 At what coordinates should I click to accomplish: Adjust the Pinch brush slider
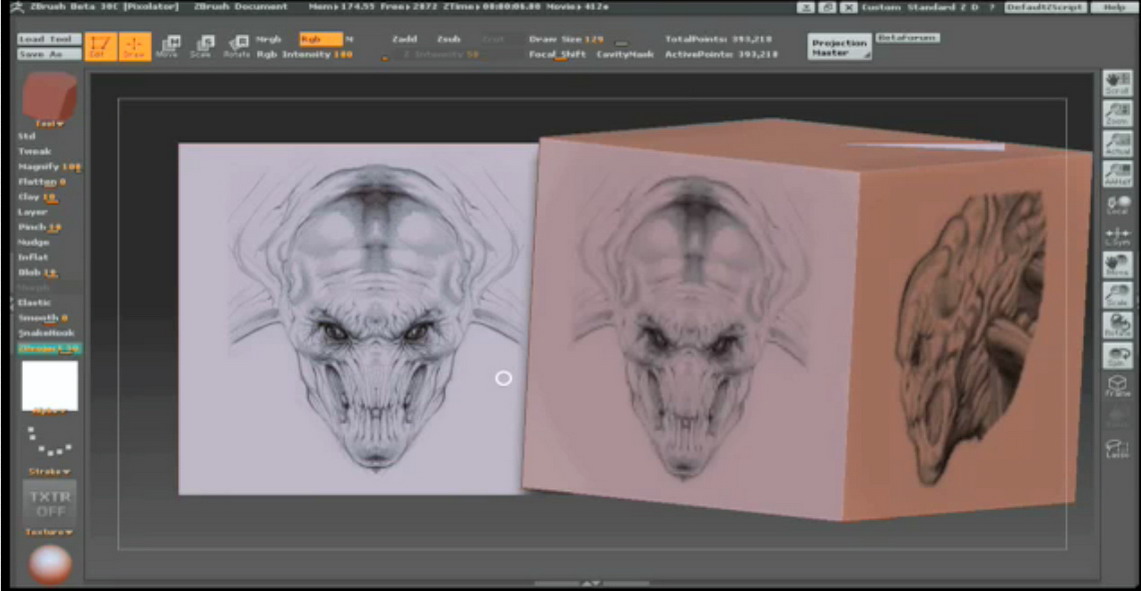(39, 227)
